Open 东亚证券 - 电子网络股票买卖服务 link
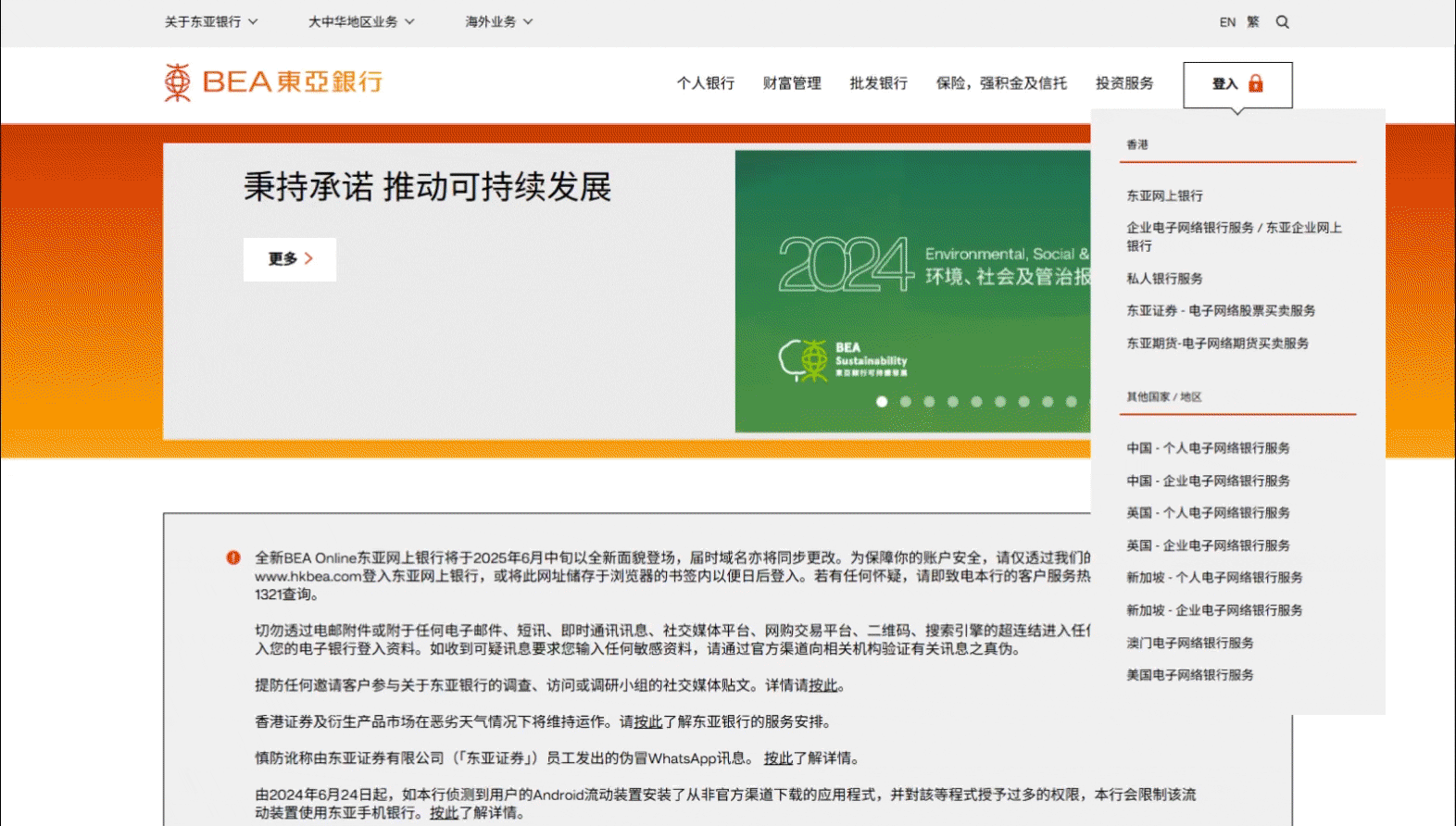This screenshot has width=1456, height=826. pyautogui.click(x=1221, y=310)
